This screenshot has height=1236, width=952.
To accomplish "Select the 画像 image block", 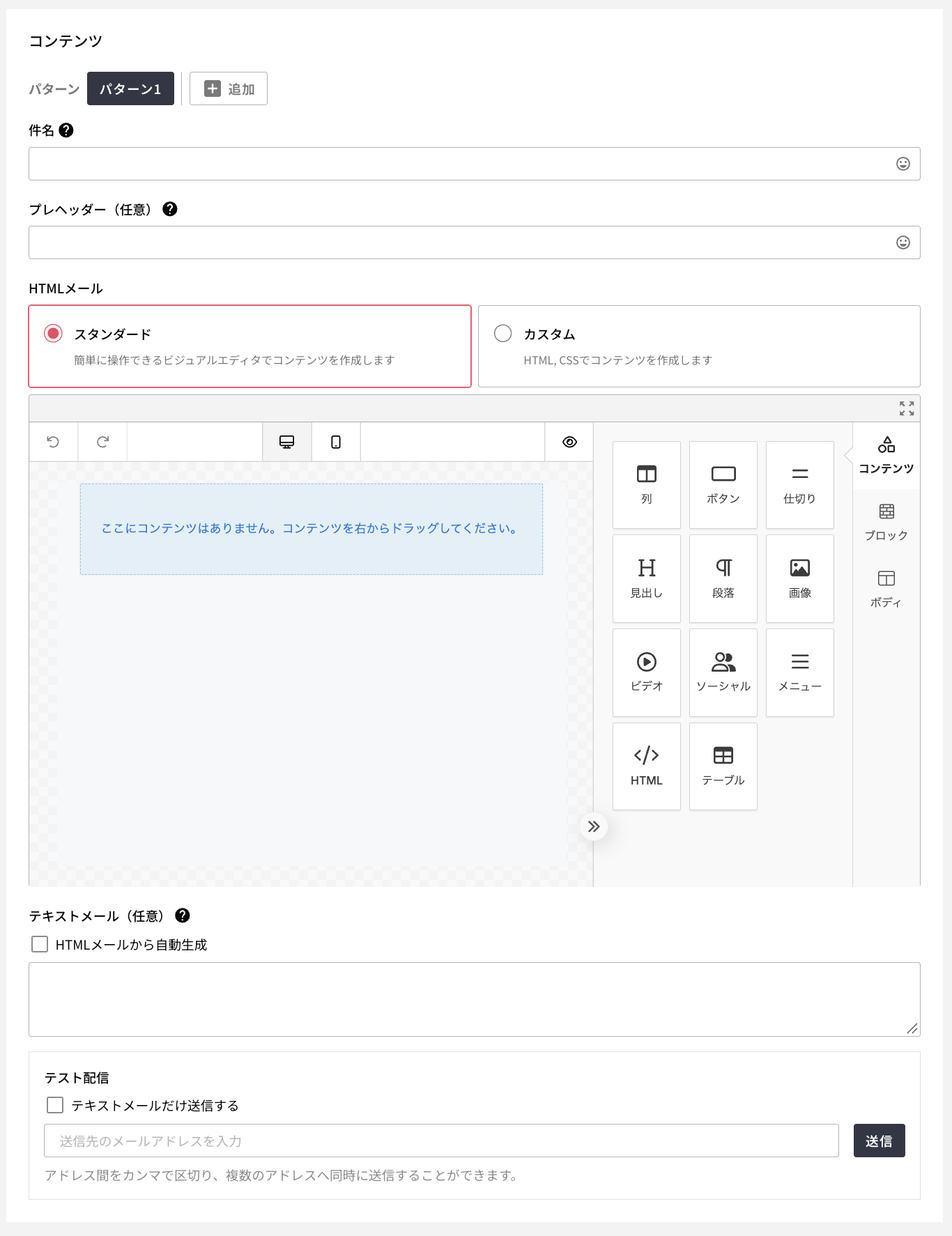I will (799, 578).
